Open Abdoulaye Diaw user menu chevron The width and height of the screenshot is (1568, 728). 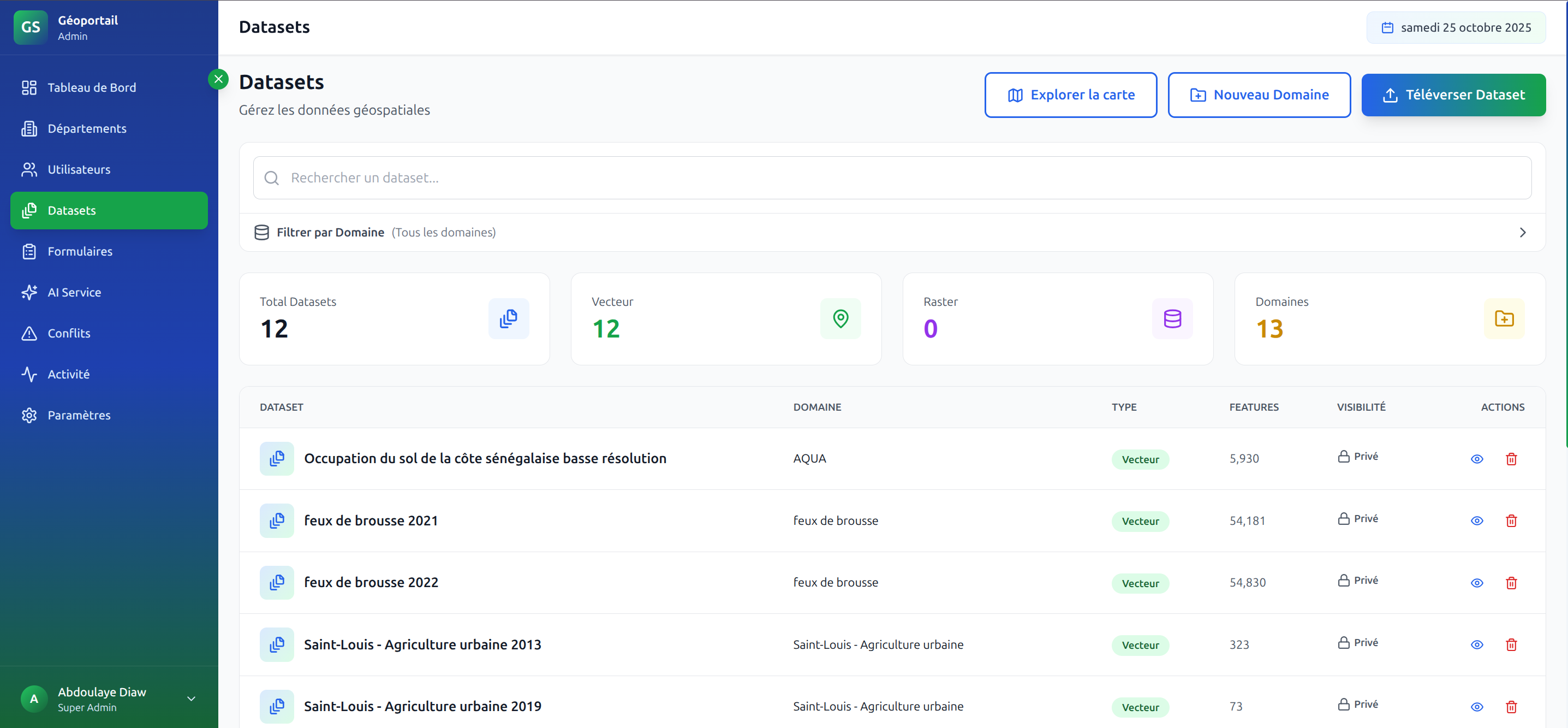pos(191,699)
